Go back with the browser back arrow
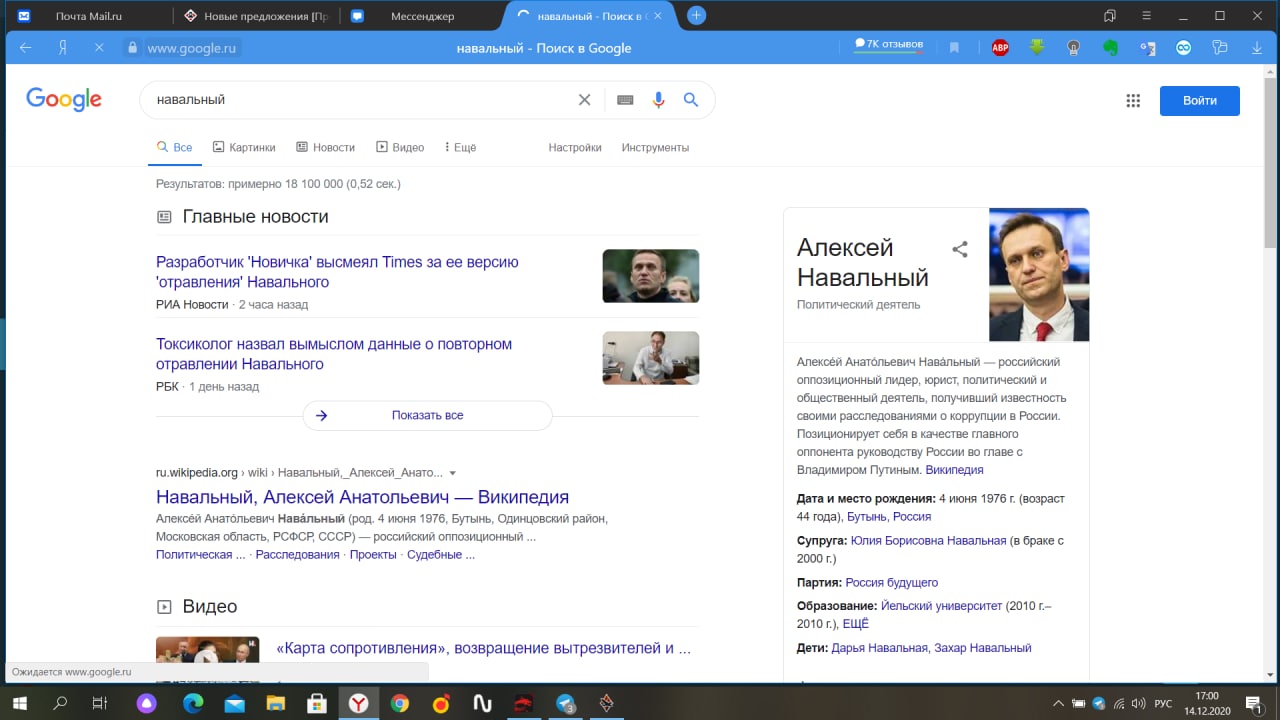Viewport: 1280px width, 720px height. click(x=25, y=47)
